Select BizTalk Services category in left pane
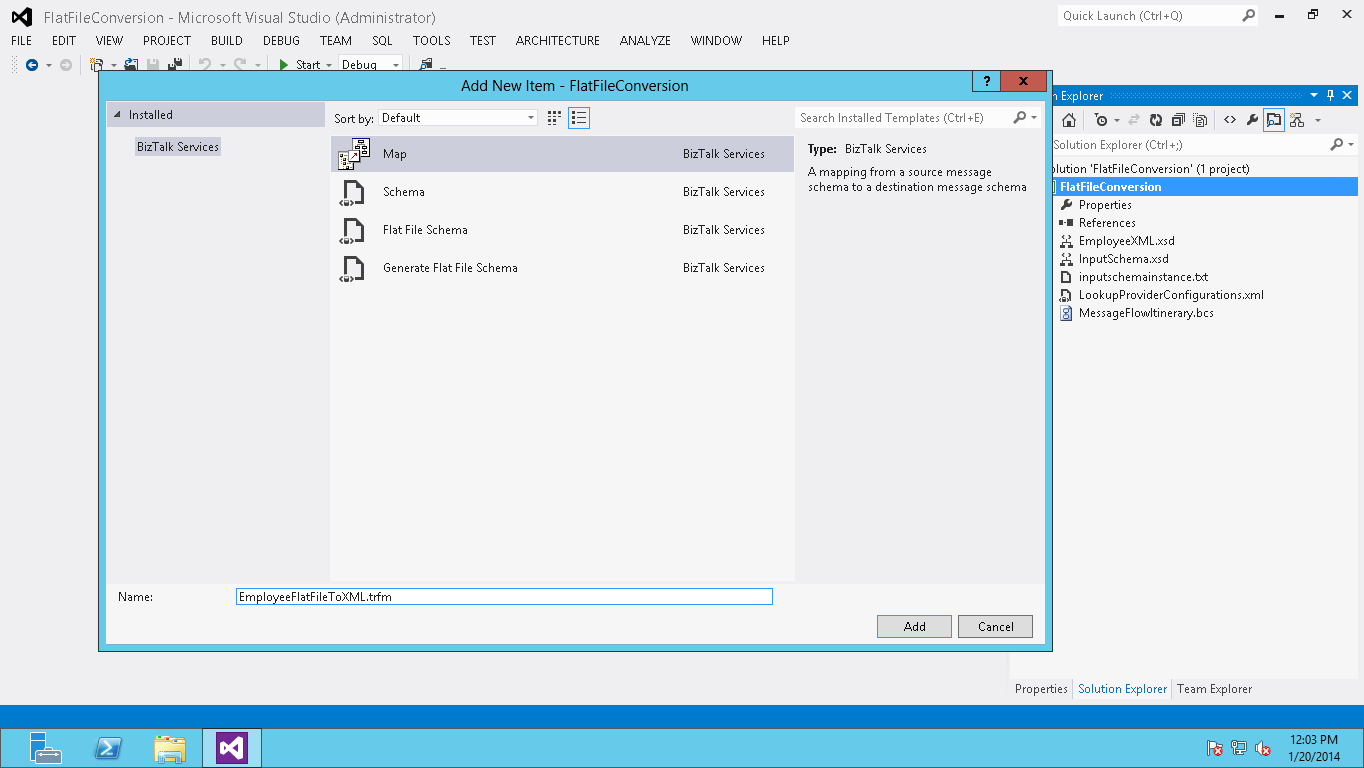Viewport: 1364px width, 768px height. pos(178,147)
